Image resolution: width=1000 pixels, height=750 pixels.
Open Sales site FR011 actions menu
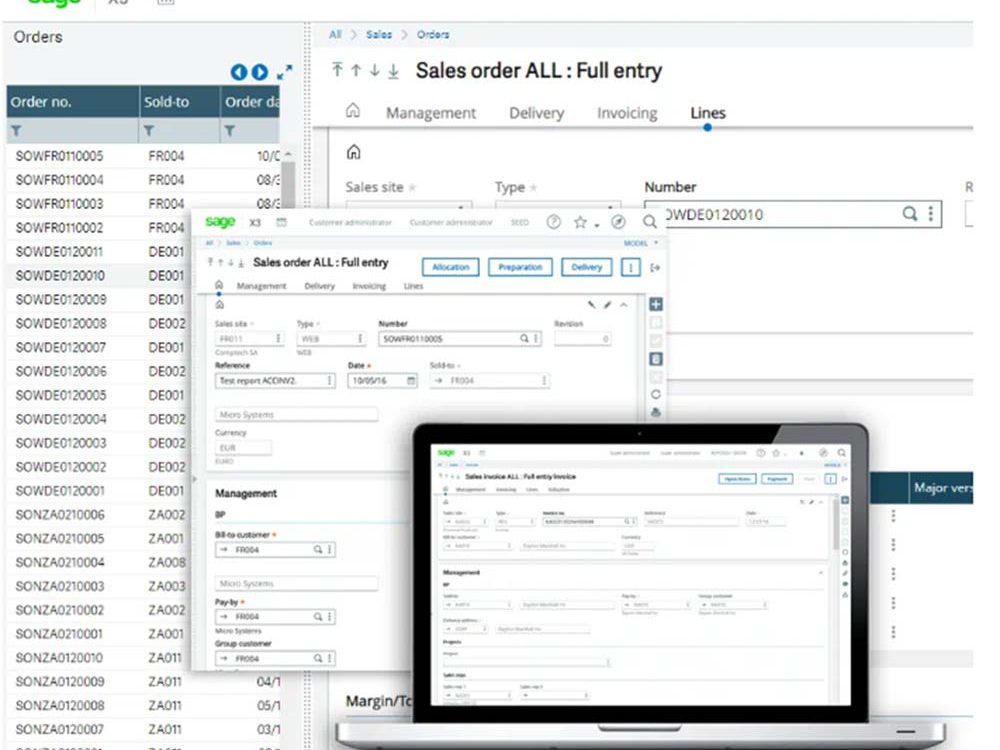[278, 339]
